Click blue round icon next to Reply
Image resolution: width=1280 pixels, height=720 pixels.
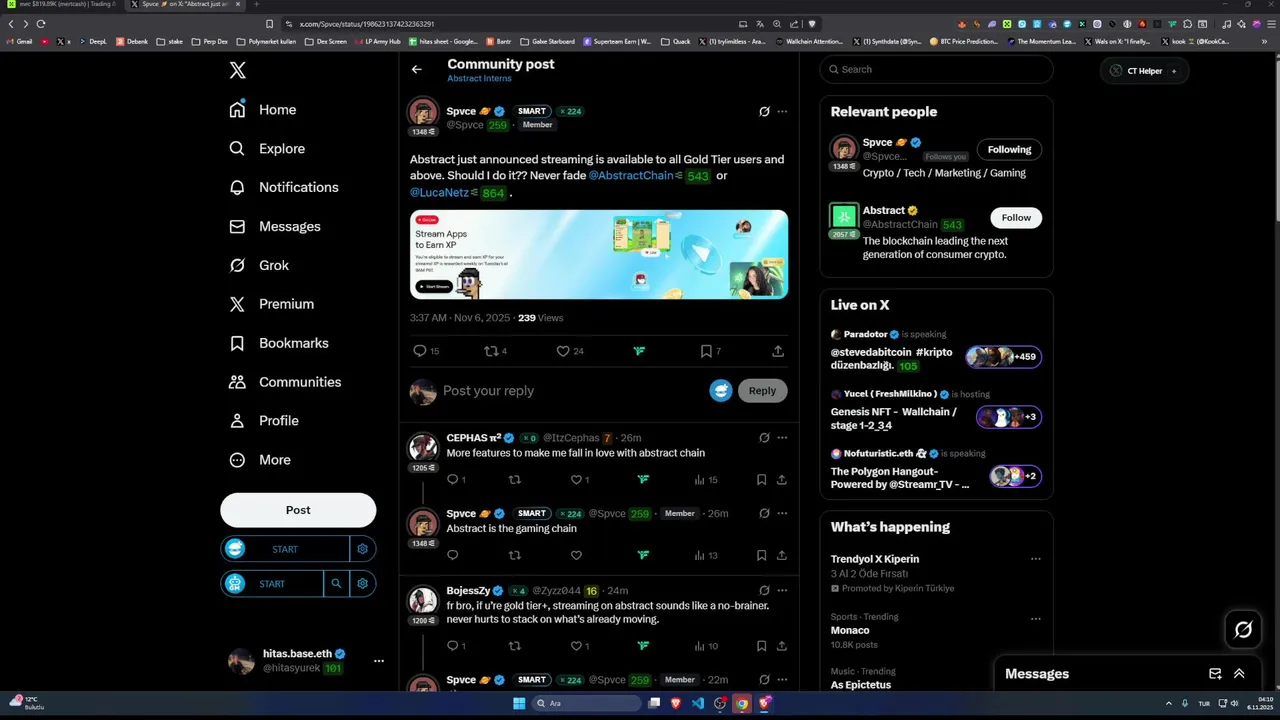click(721, 391)
